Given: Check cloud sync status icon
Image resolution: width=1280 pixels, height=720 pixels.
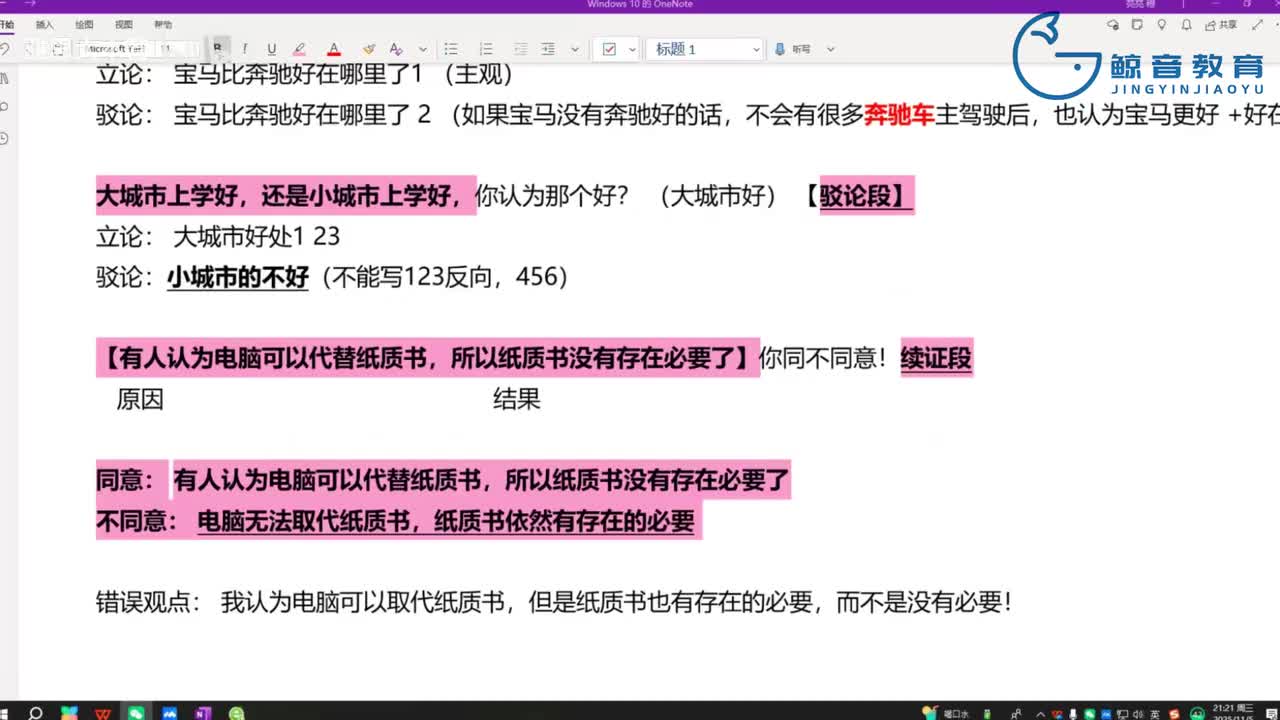Looking at the screenshot, I should [x=1113, y=24].
